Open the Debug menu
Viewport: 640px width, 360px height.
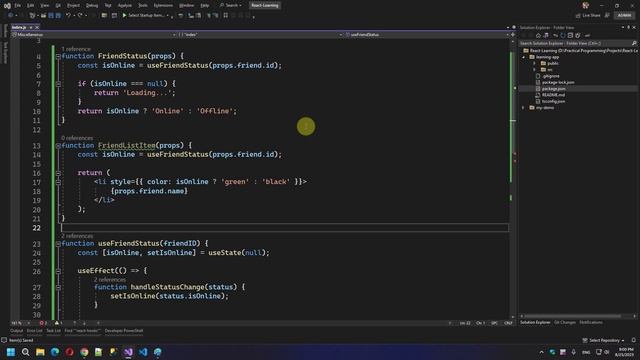pos(92,5)
